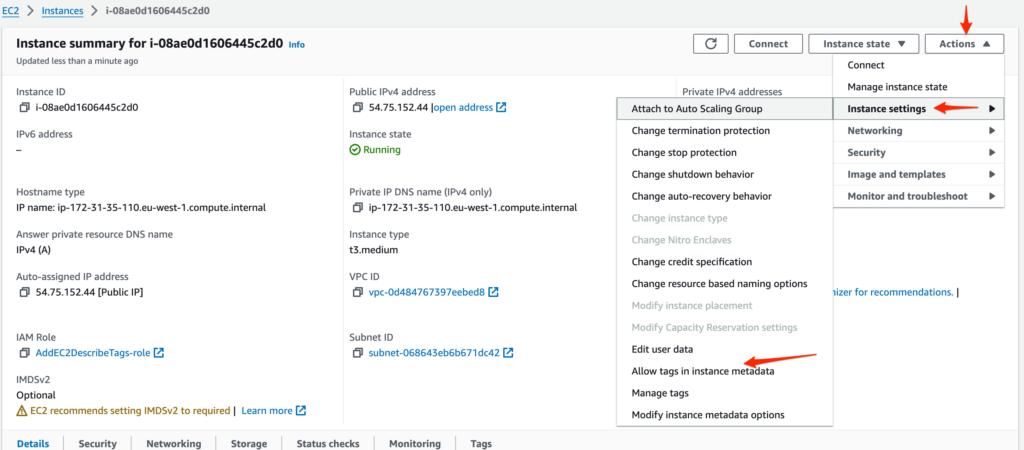Choose Change auto-recovery behavior
The image size is (1024, 450).
(725, 196)
